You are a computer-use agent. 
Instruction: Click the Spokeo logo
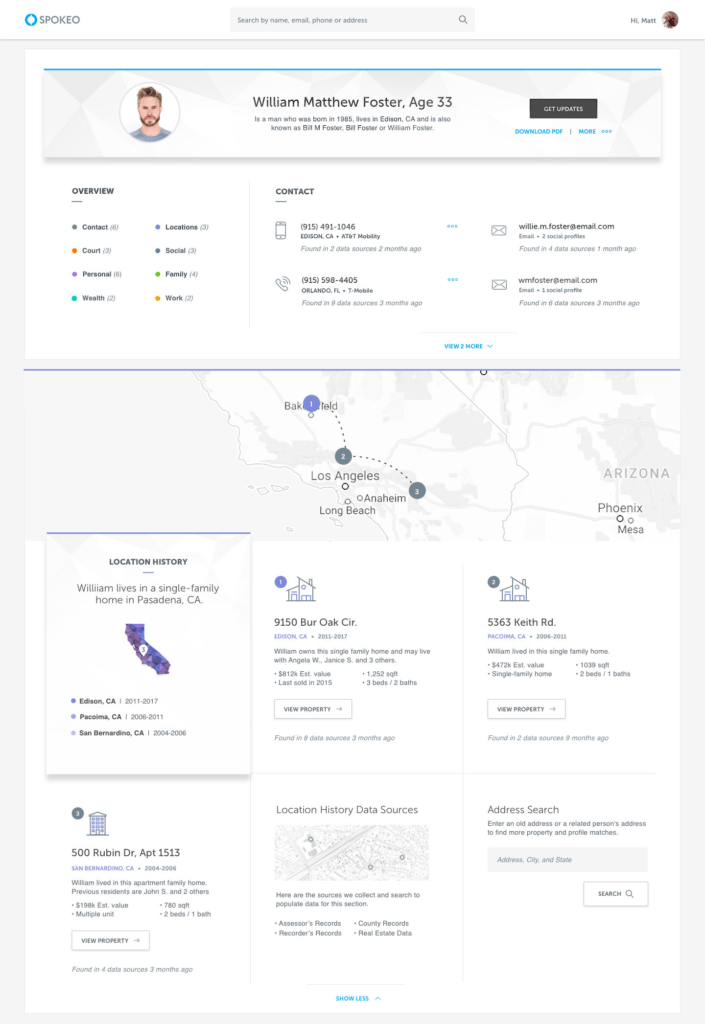pos(52,20)
